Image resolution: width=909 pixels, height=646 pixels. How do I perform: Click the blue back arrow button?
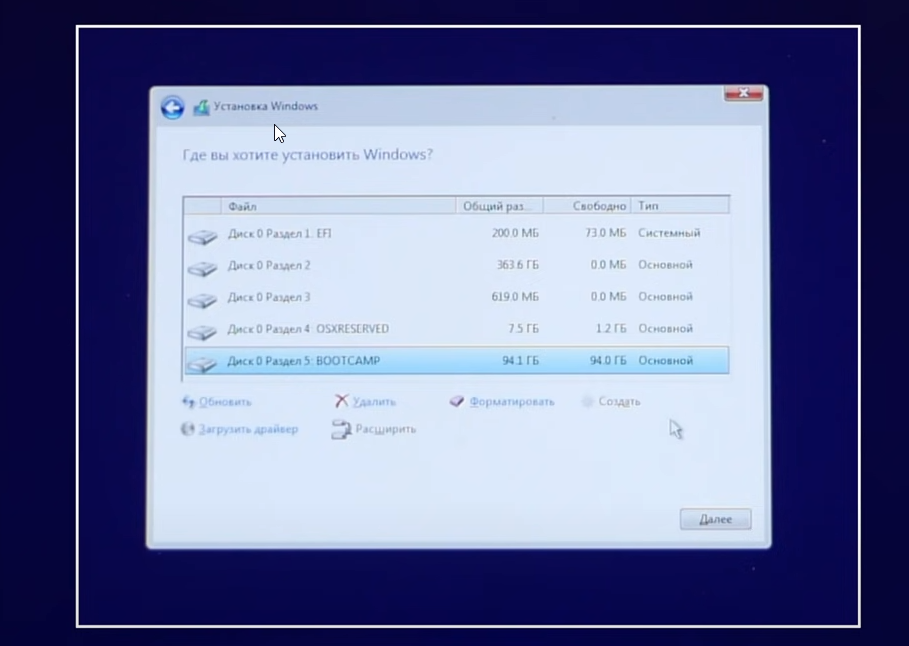click(172, 108)
